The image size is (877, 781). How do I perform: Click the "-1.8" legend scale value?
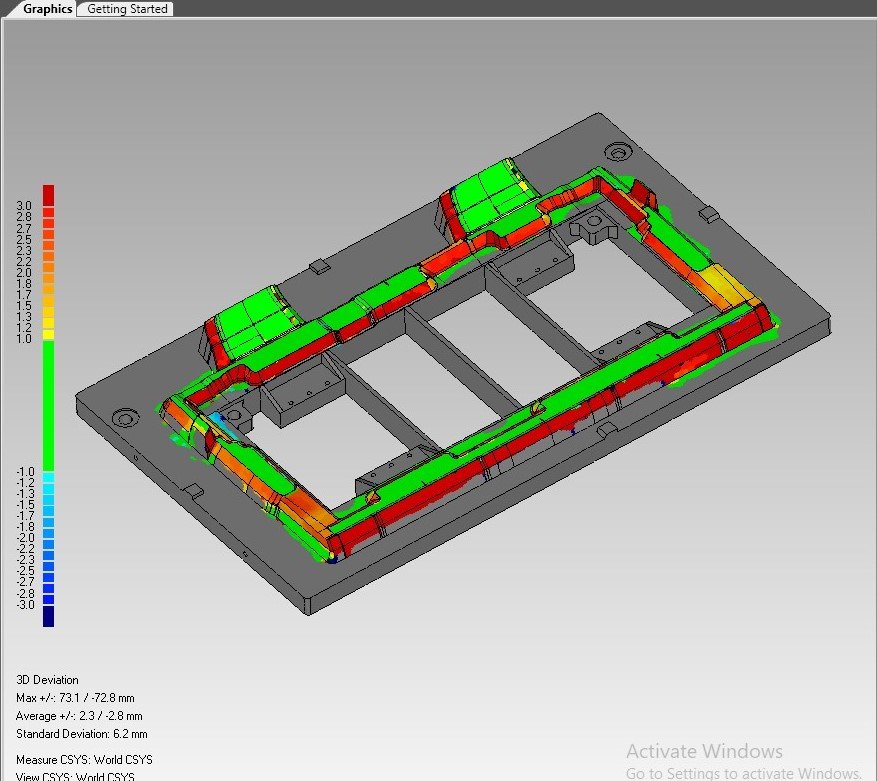click(x=25, y=526)
